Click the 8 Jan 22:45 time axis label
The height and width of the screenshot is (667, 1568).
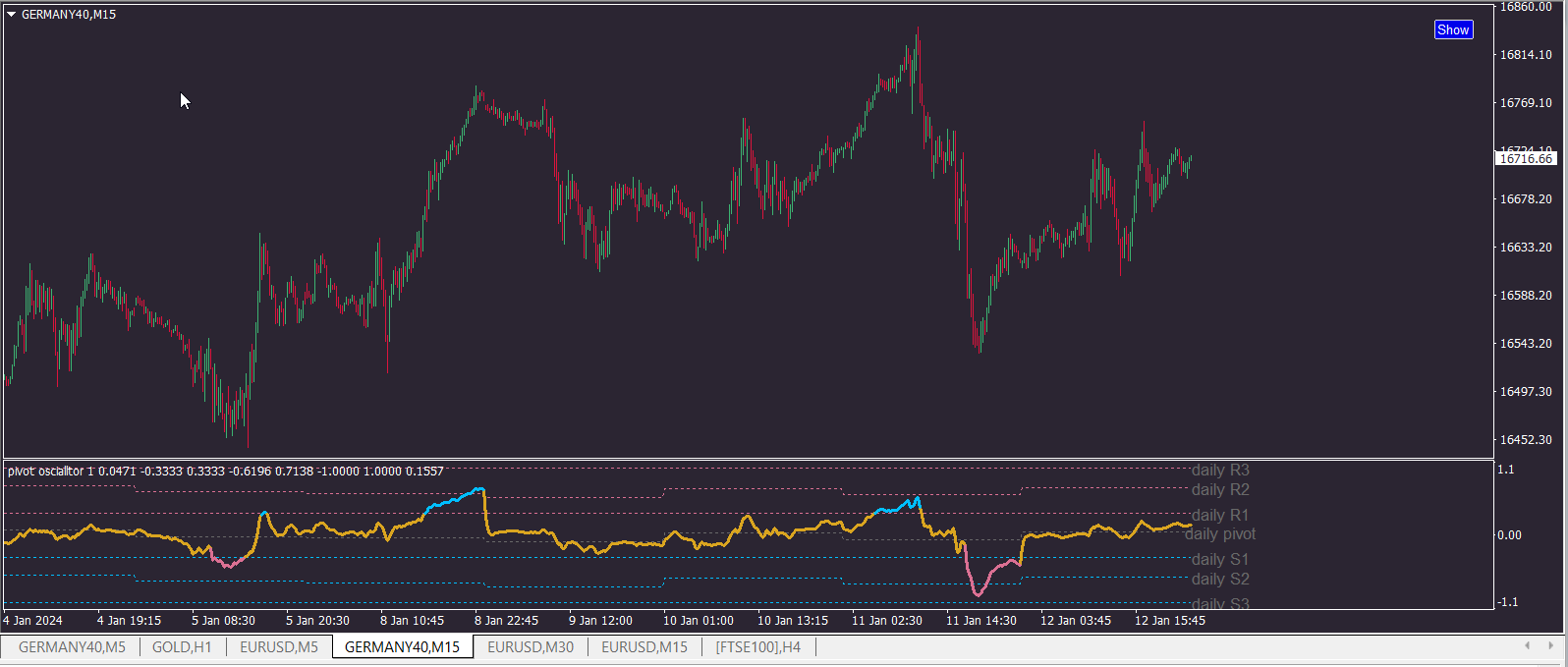(x=506, y=621)
